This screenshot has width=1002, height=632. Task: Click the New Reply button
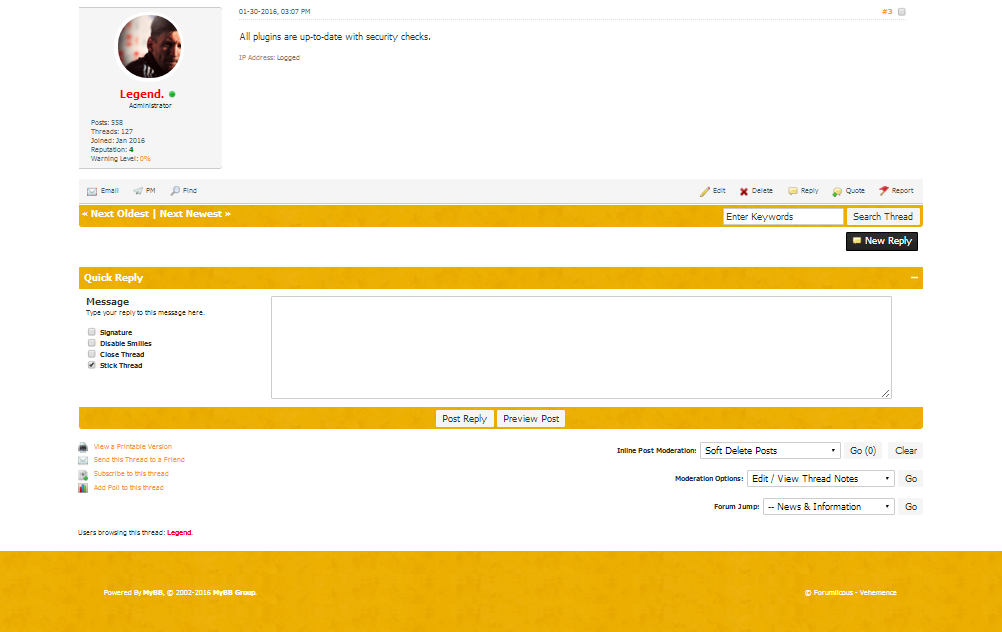coord(881,241)
